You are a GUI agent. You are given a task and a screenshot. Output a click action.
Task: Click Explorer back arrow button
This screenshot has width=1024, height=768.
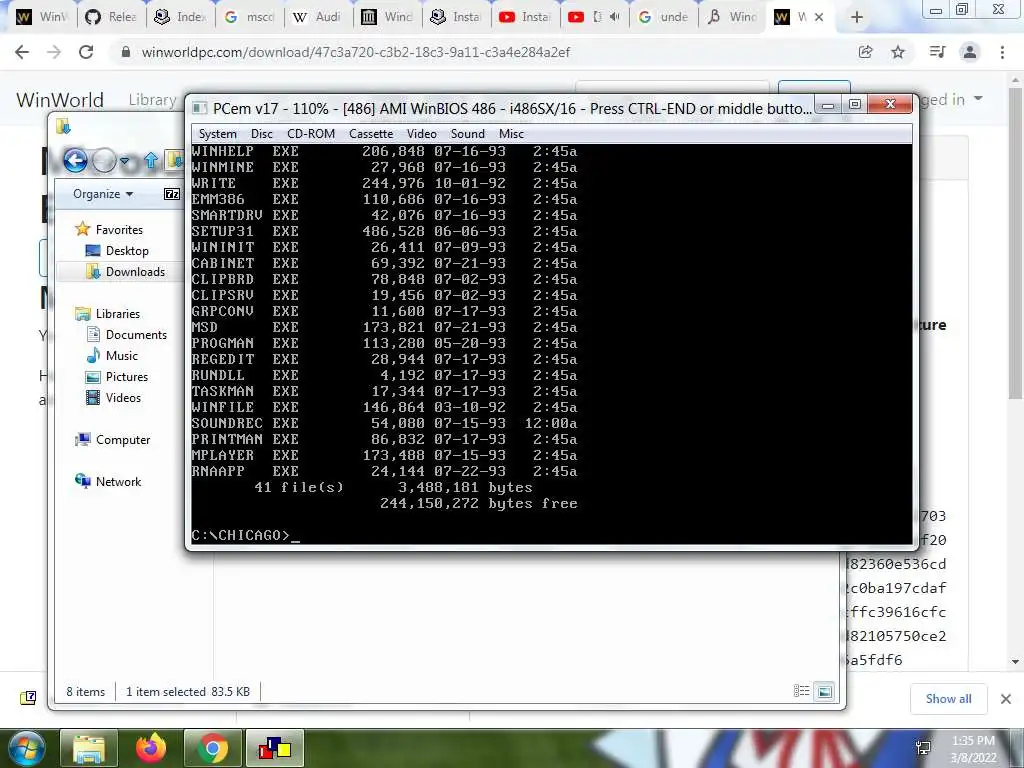tap(75, 160)
